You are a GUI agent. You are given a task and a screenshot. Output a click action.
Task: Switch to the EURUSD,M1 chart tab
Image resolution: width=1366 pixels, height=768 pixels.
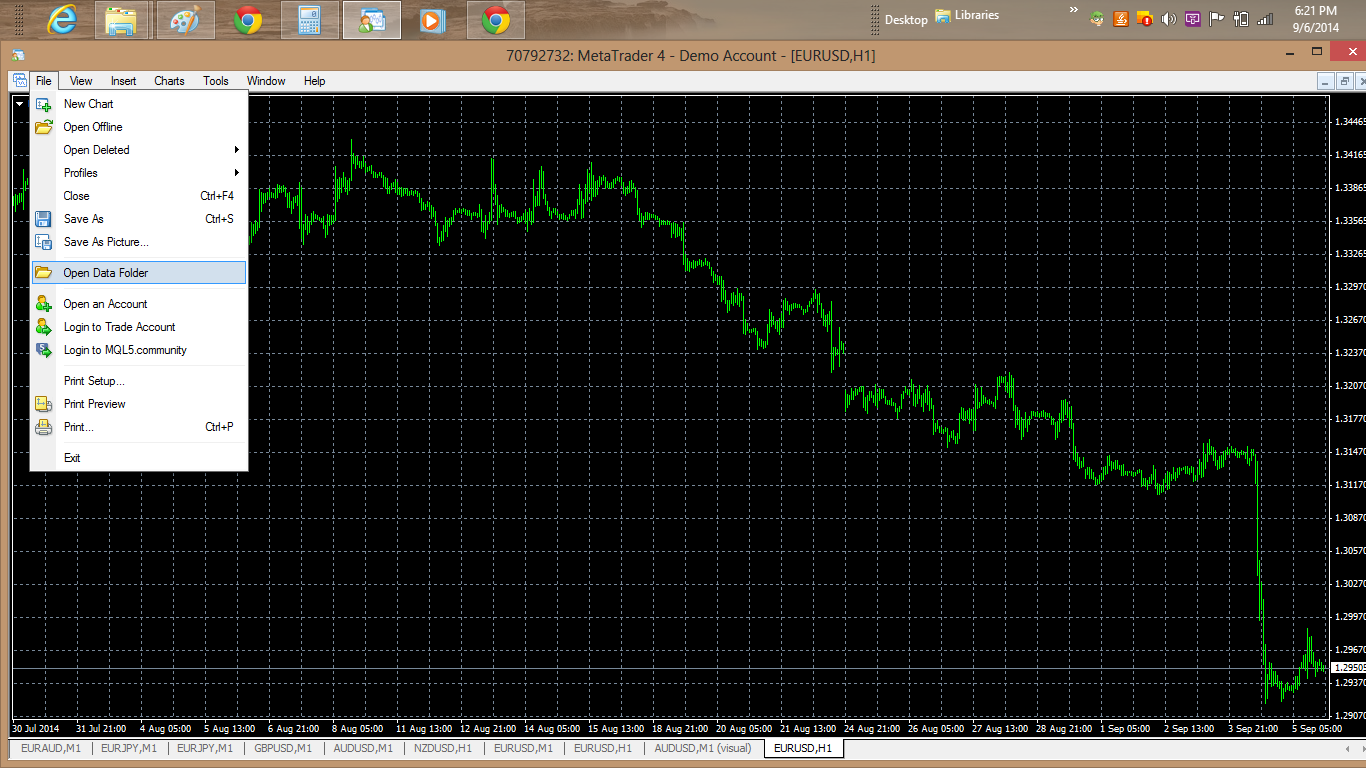coord(523,748)
